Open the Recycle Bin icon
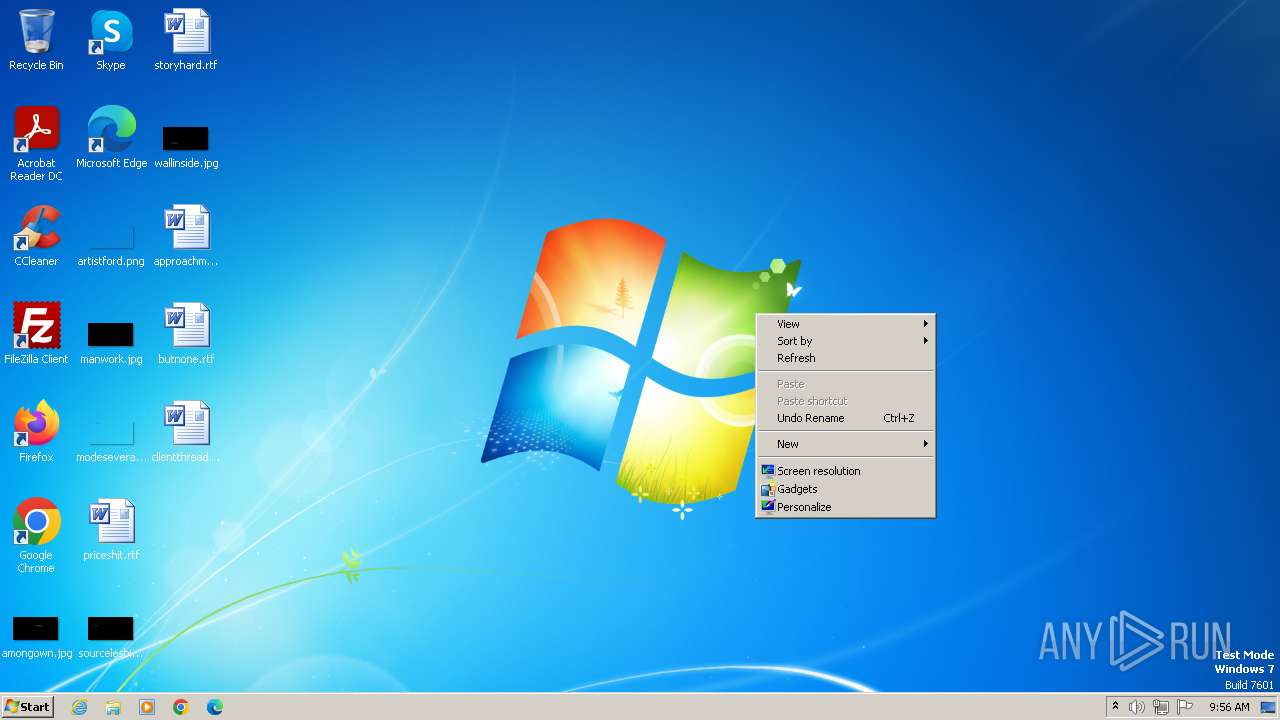The height and width of the screenshot is (720, 1280). tap(36, 40)
